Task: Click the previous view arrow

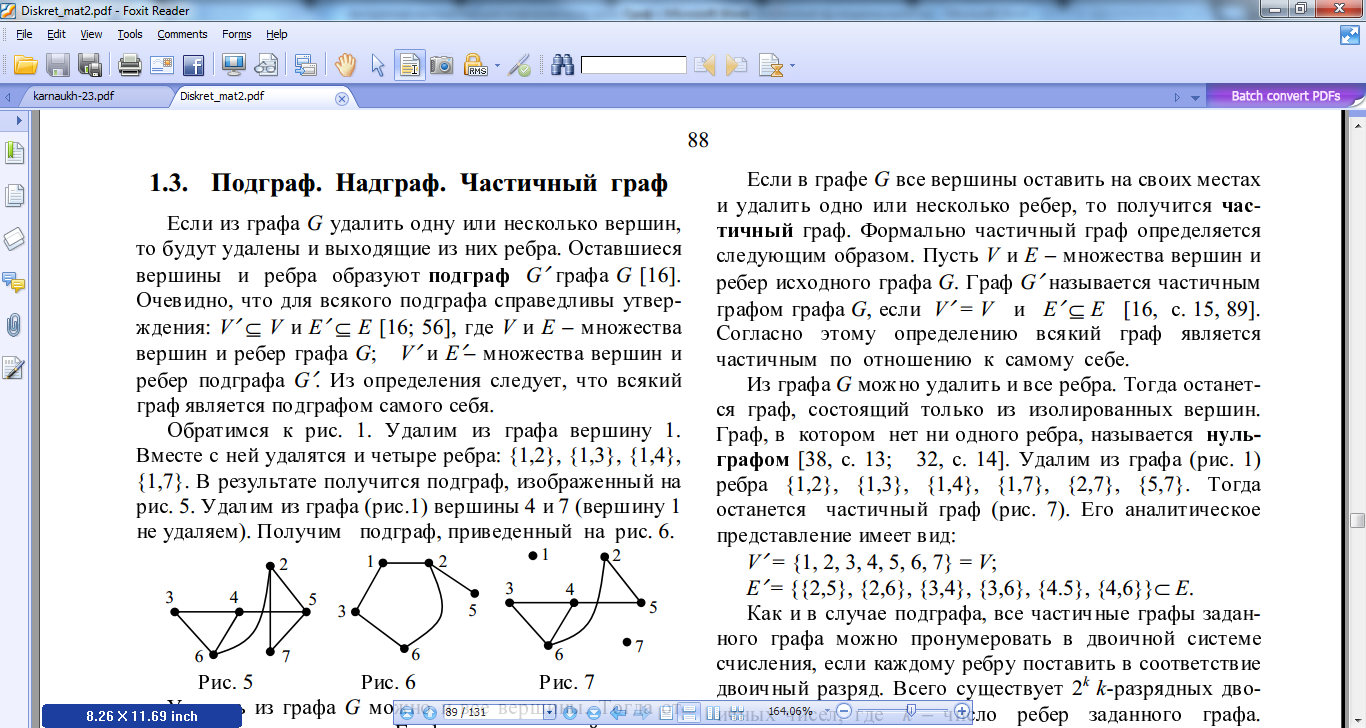Action: point(618,712)
